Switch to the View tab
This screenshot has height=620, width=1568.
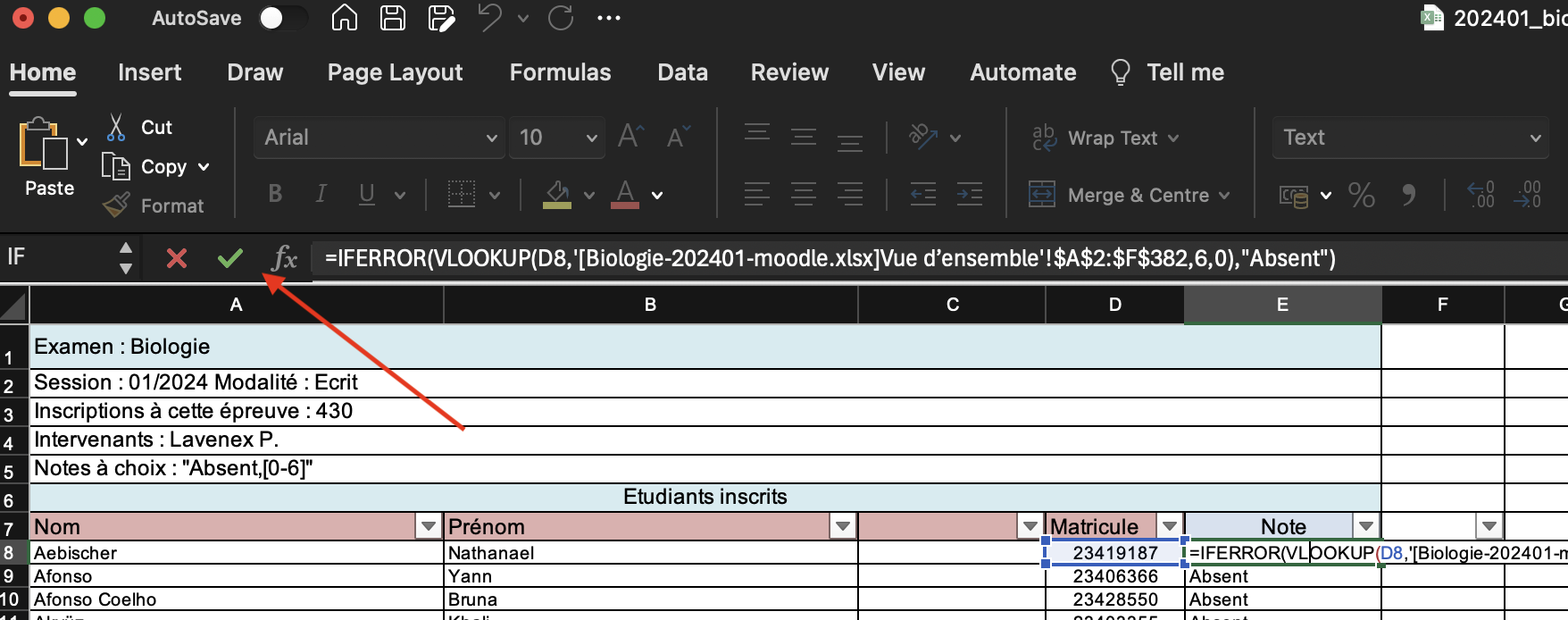point(898,72)
